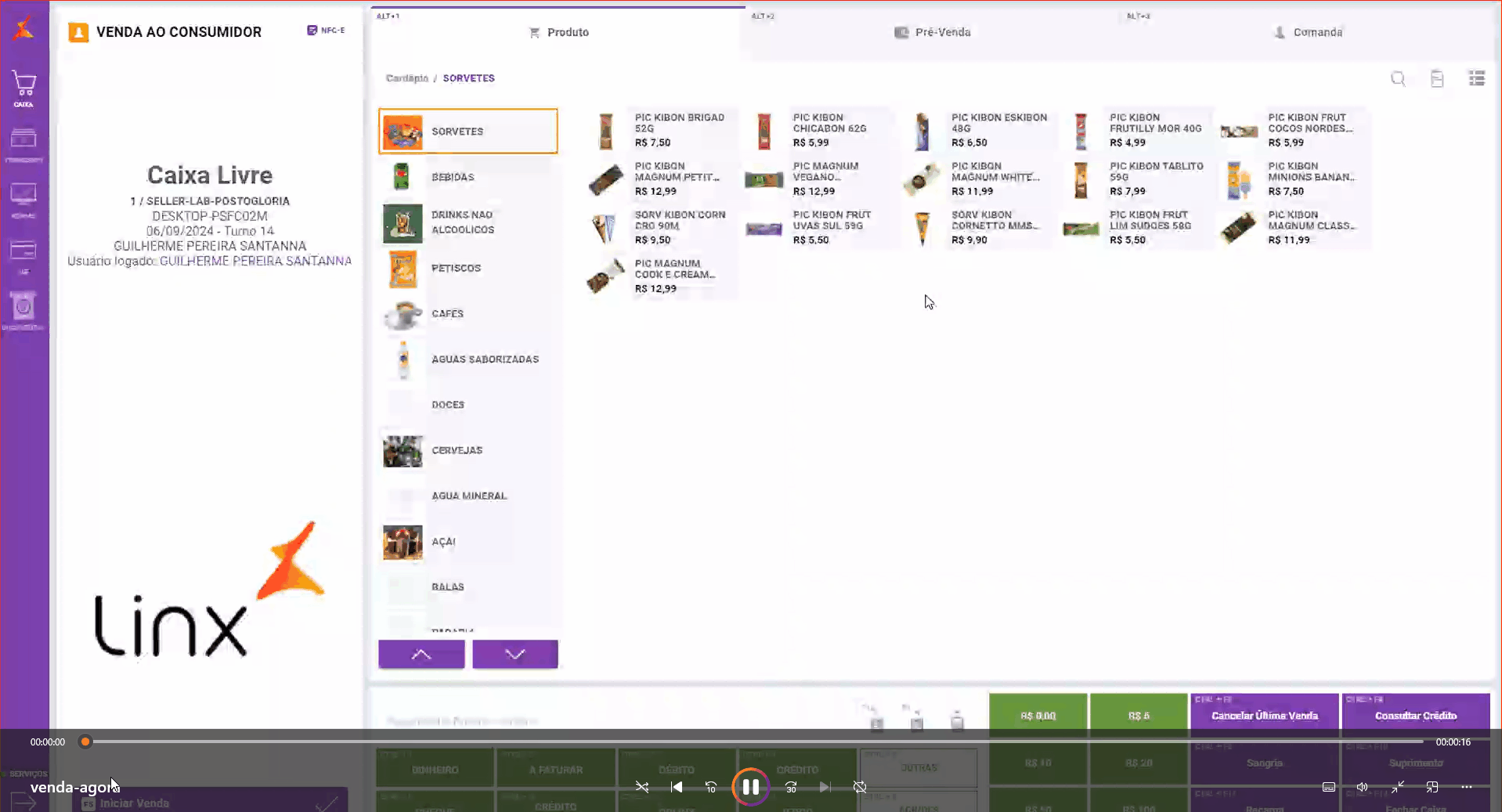Add PIC KIBON BRIGAD 52G to sale
1502x812 pixels.
662,130
